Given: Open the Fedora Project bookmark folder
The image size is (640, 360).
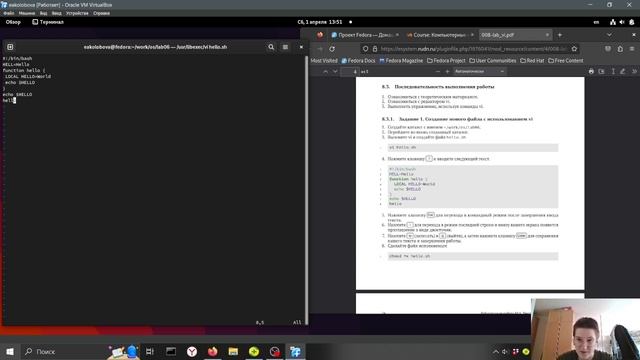Looking at the screenshot, I should (446, 61).
